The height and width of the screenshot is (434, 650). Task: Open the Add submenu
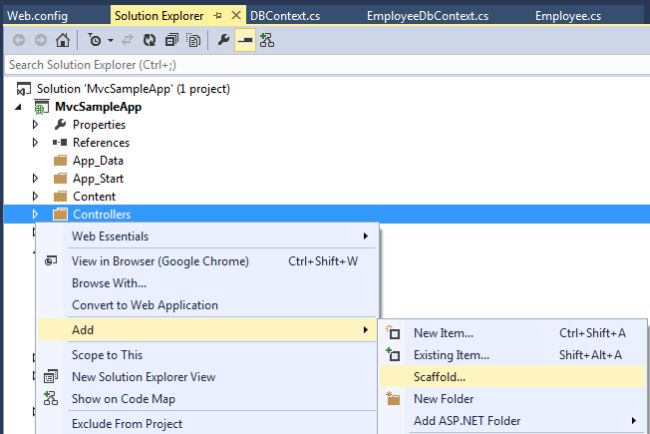click(207, 330)
